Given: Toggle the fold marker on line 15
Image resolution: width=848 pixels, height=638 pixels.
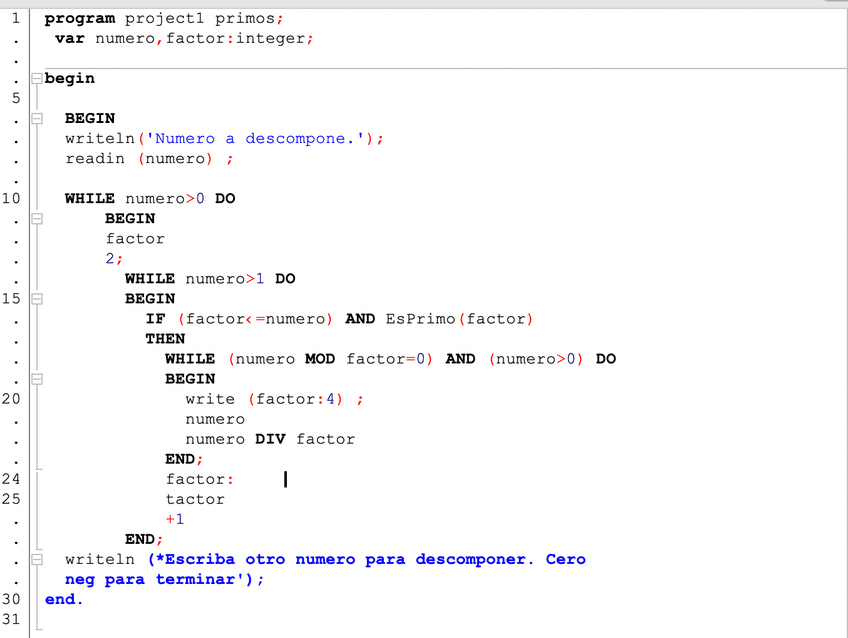Looking at the screenshot, I should 37,298.
